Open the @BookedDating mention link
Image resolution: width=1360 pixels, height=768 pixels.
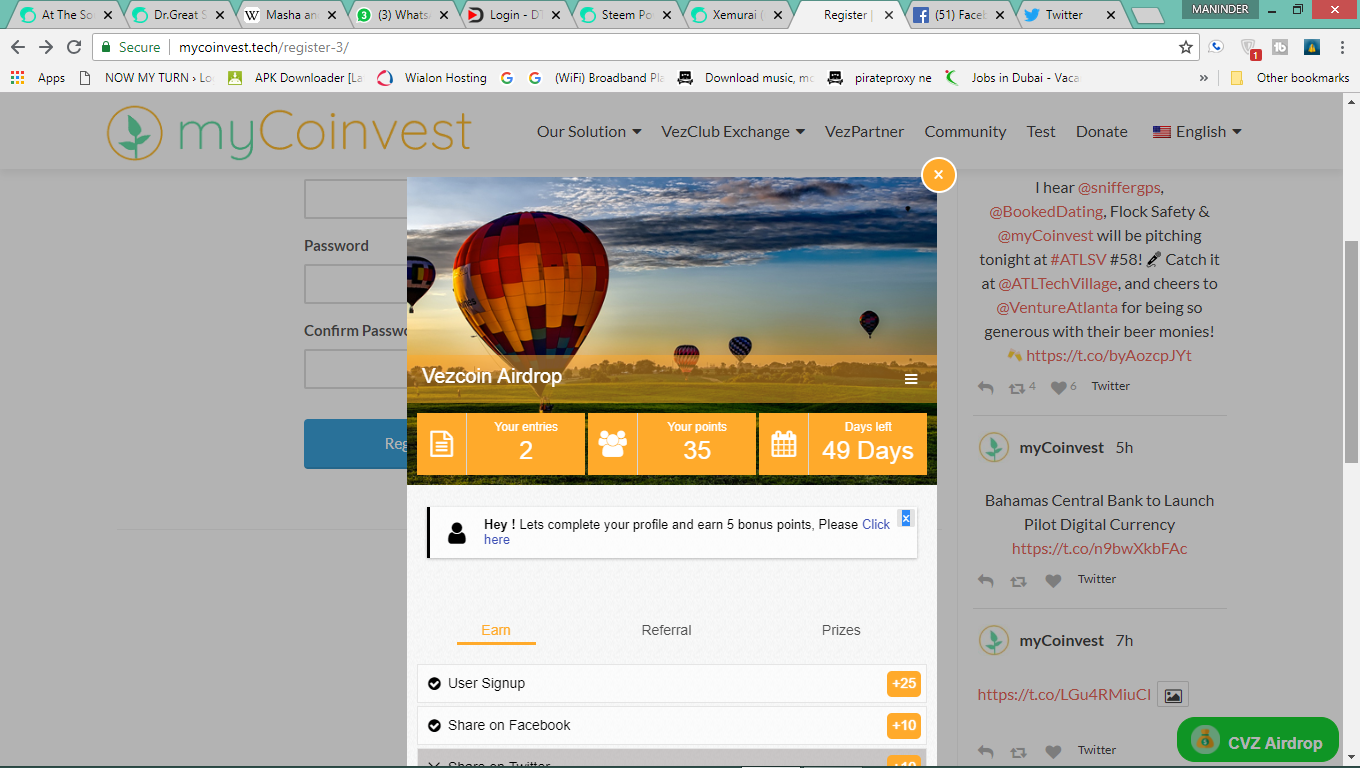[1046, 212]
